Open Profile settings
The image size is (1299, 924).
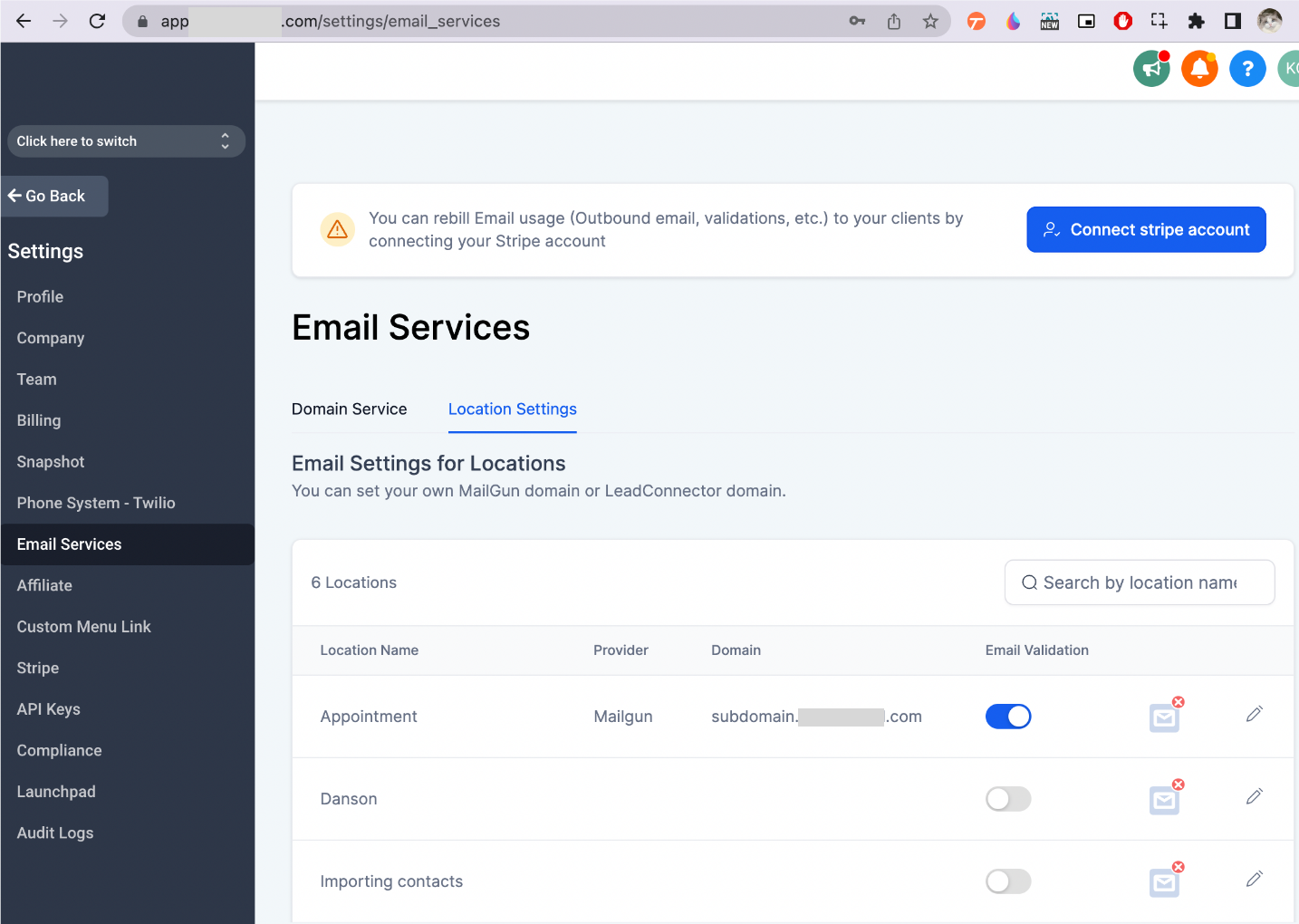point(40,297)
